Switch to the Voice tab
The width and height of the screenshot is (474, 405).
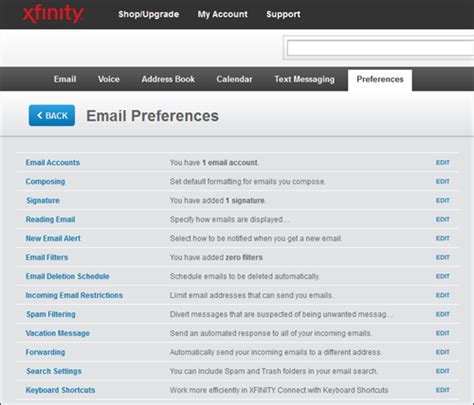[109, 79]
